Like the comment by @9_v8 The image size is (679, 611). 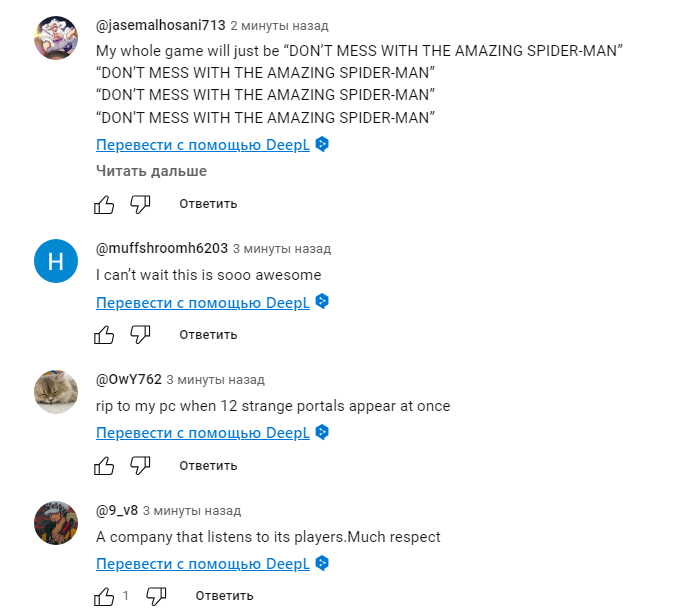(x=104, y=596)
